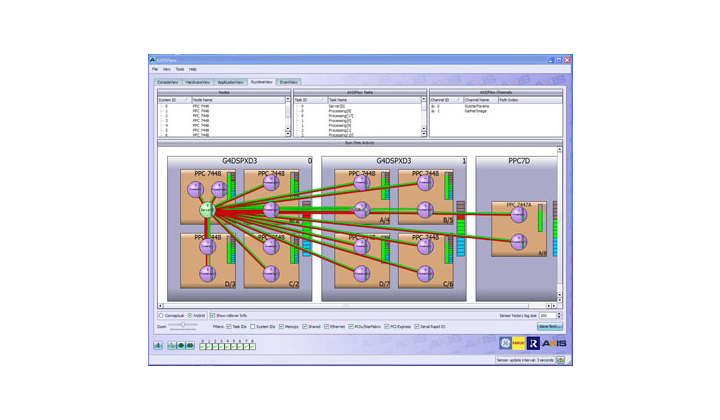Click the AXIS logo
Viewport: 720px width, 420px height.
pyautogui.click(x=554, y=343)
